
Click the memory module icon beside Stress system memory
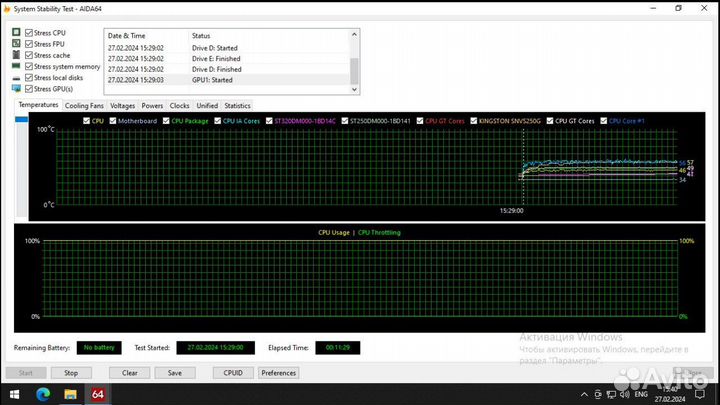[16, 66]
